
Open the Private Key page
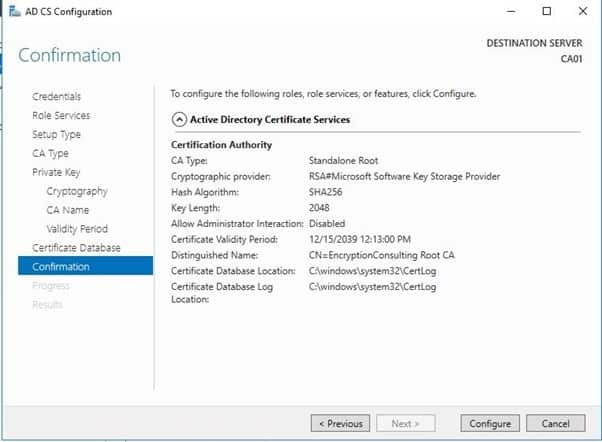click(x=55, y=172)
